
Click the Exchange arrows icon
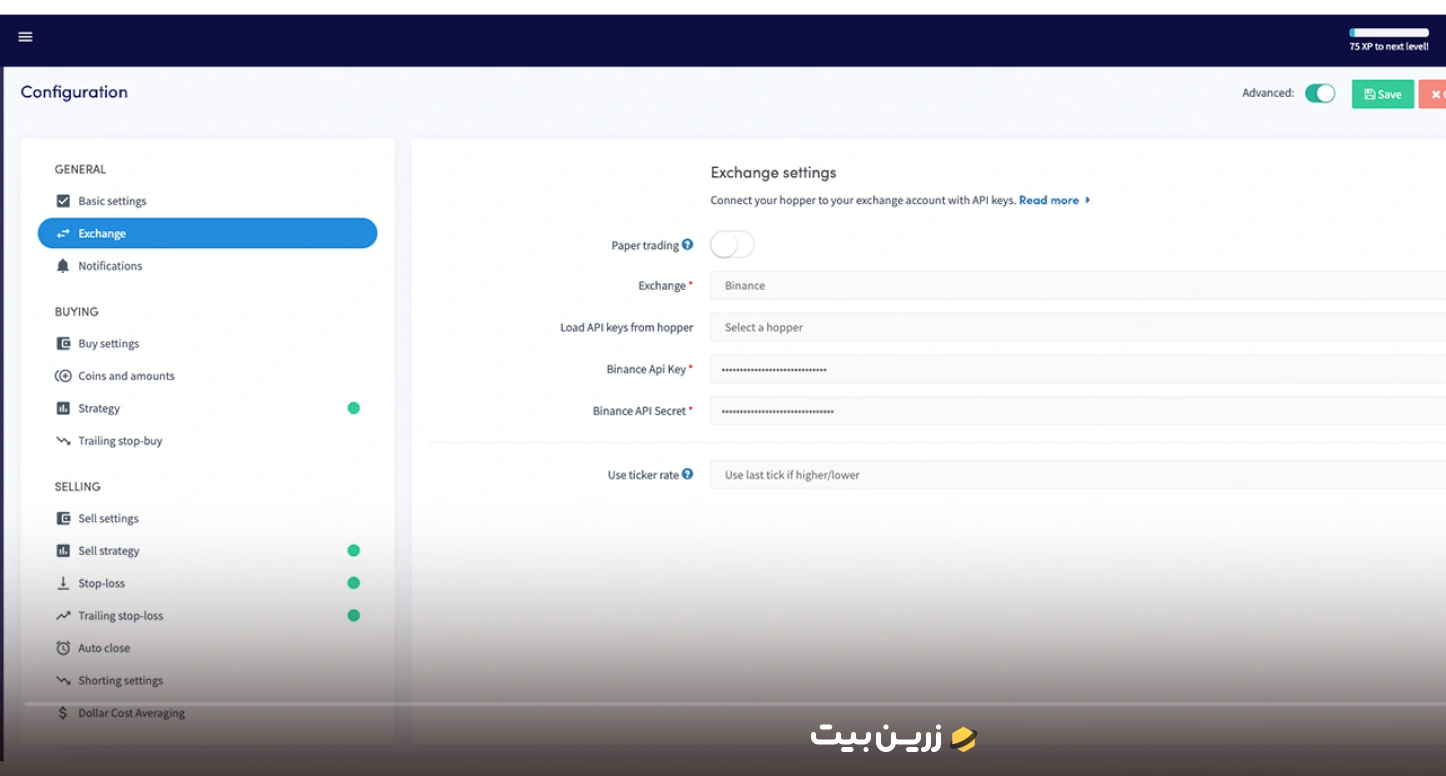[63, 234]
